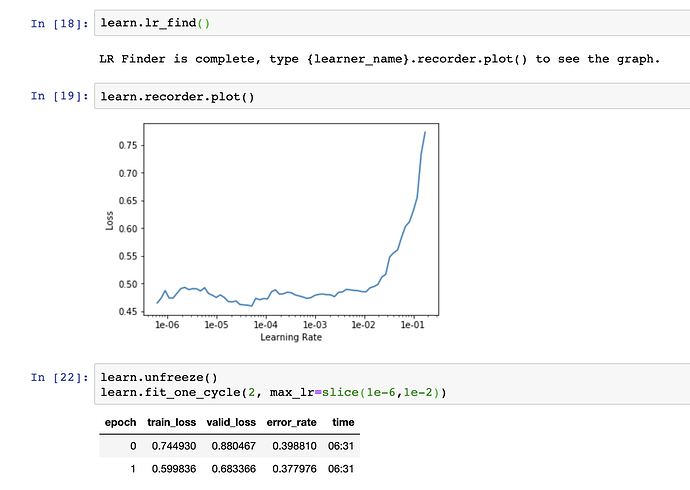
Task: Click the valid_loss column header
Action: pos(233,423)
